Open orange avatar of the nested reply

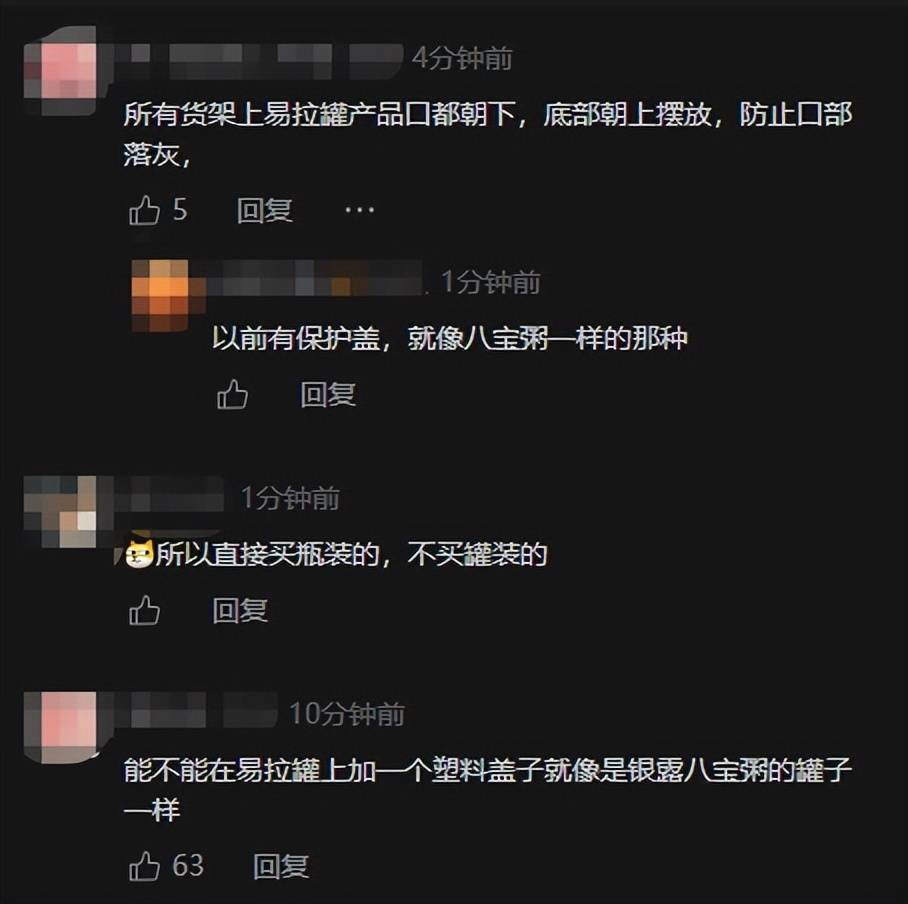pyautogui.click(x=160, y=295)
